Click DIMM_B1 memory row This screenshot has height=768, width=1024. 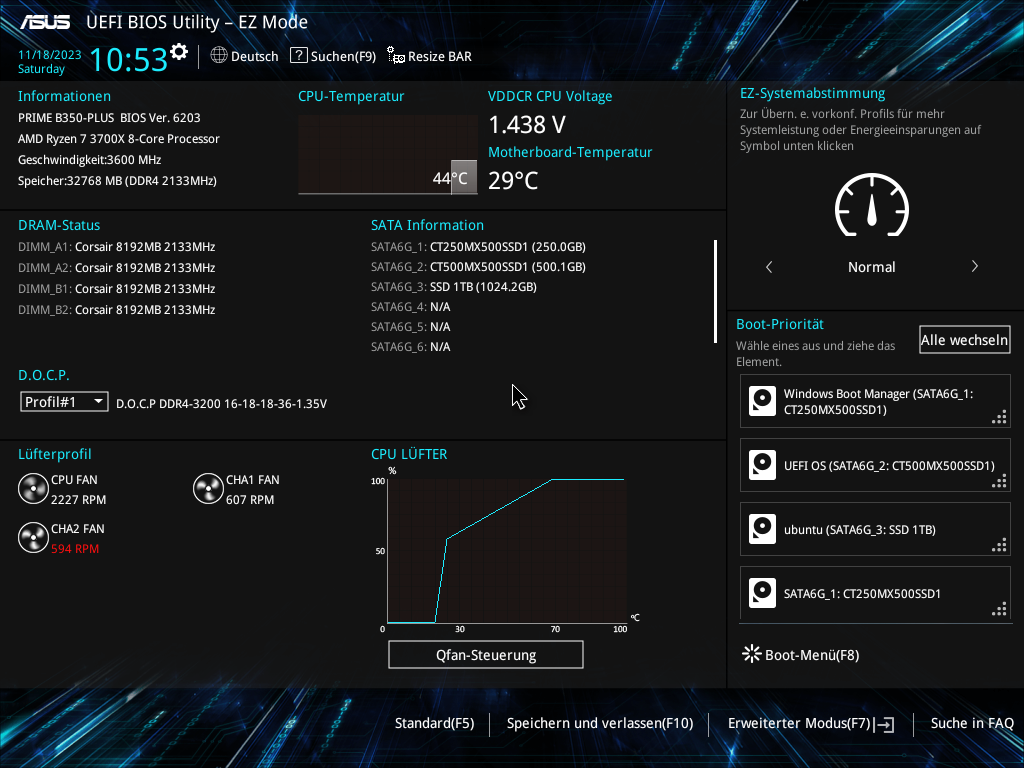tap(116, 289)
